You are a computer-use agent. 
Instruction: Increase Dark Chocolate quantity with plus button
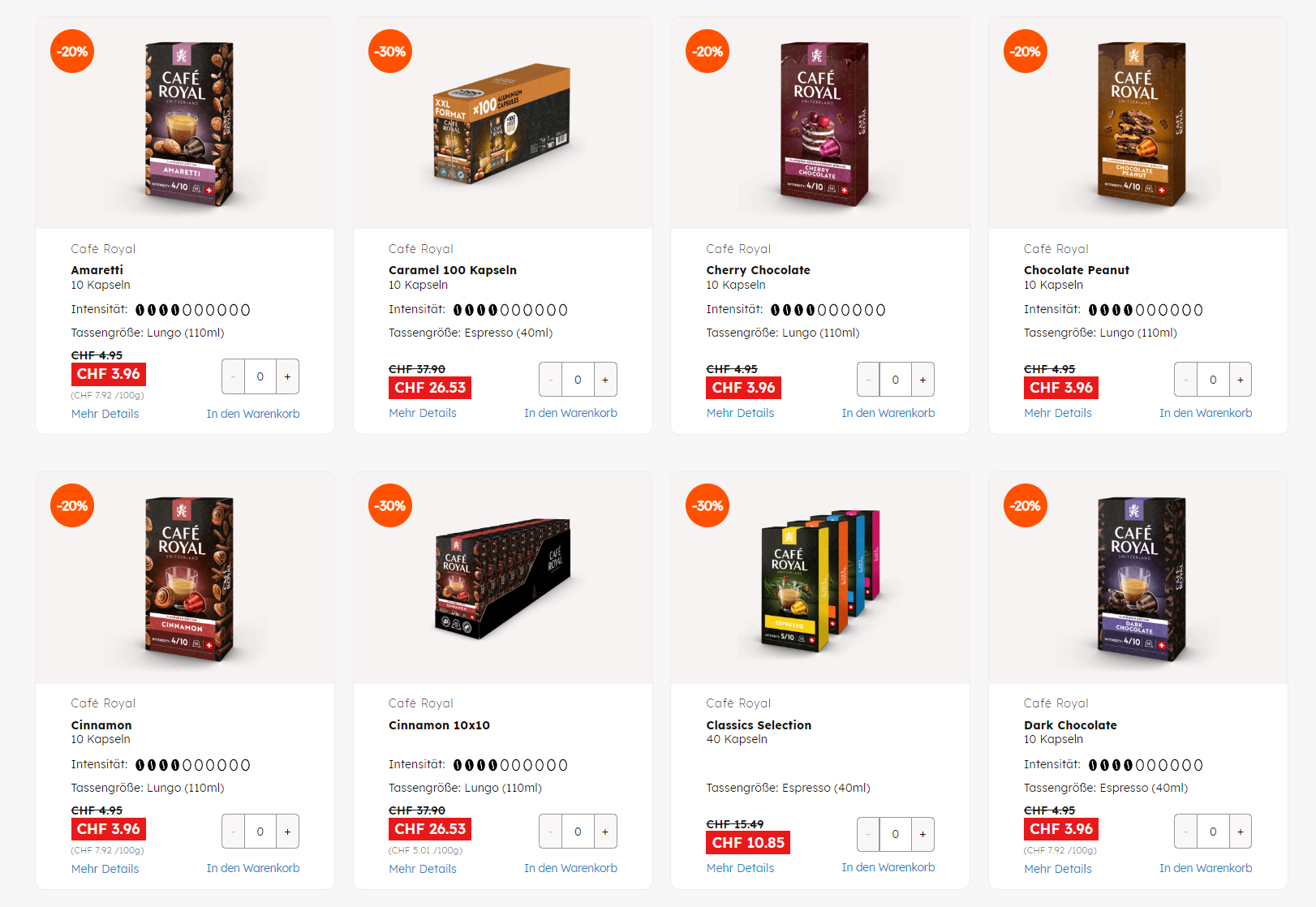[1240, 832]
